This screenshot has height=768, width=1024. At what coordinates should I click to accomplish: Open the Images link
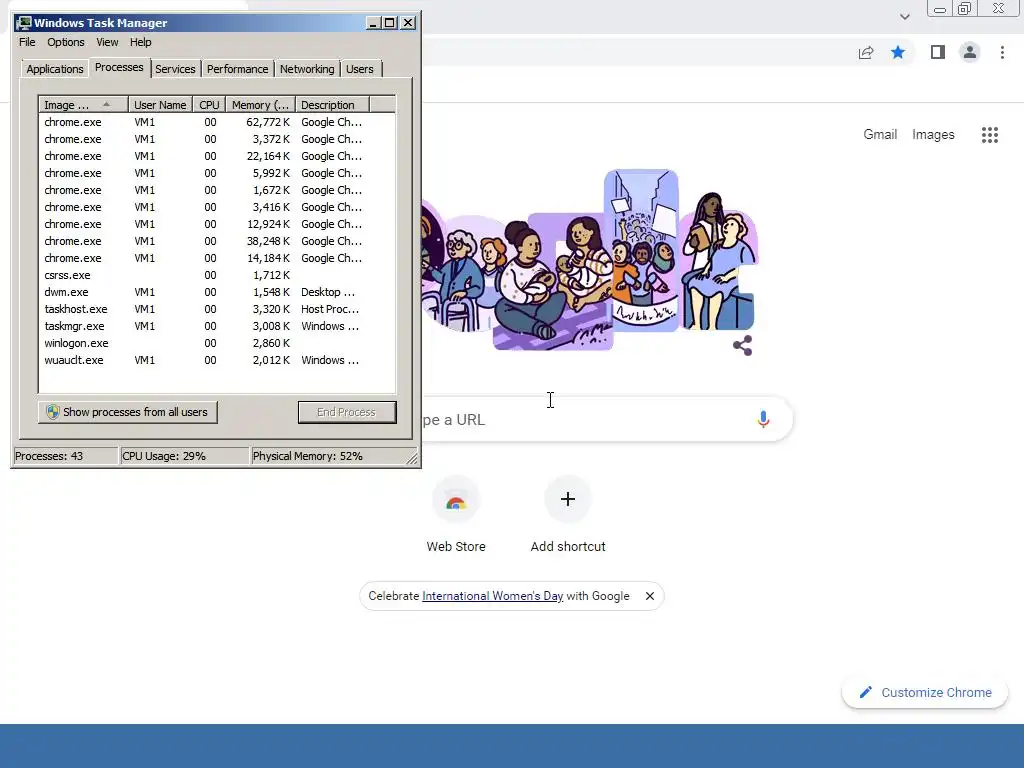click(x=933, y=135)
